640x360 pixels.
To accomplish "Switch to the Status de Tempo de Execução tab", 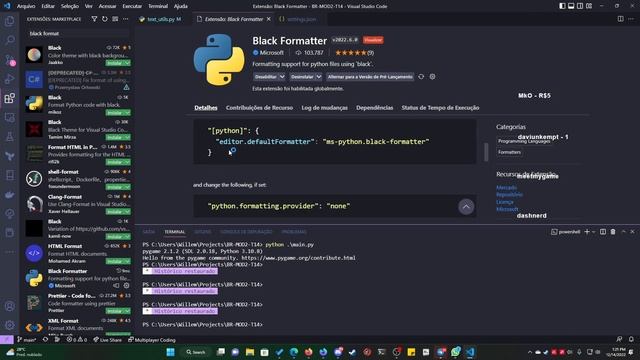I will pos(440,108).
